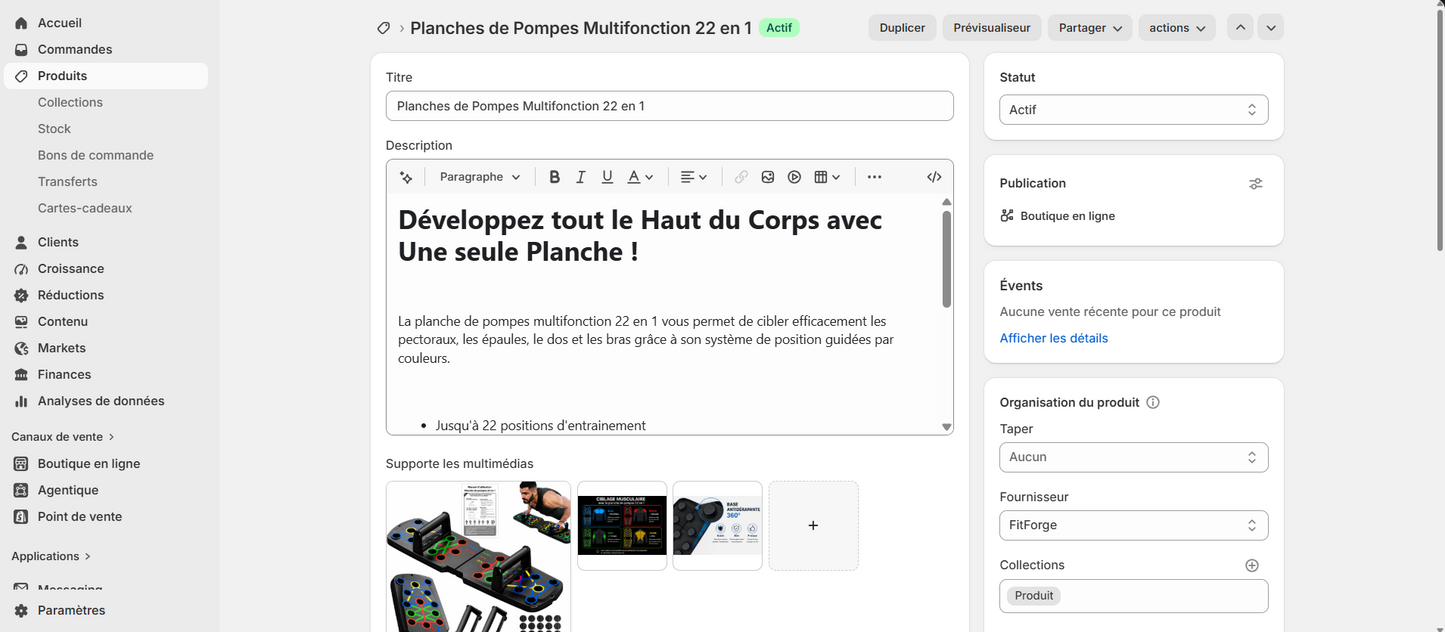Click the Markets globe icon
The image size is (1445, 632).
(x=21, y=348)
